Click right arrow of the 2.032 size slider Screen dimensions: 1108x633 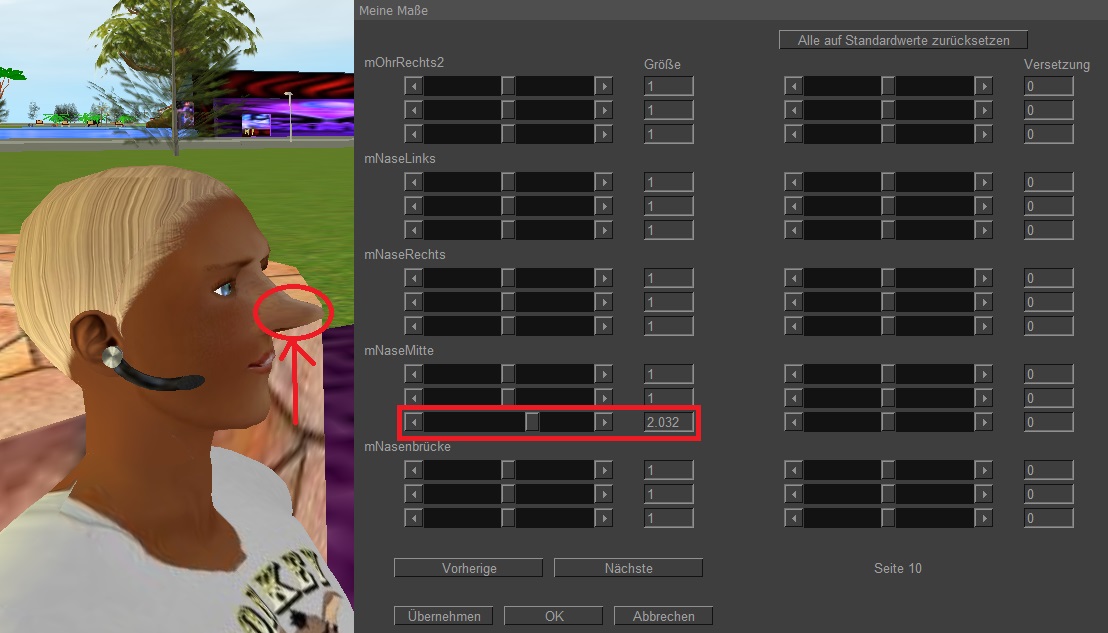point(603,422)
